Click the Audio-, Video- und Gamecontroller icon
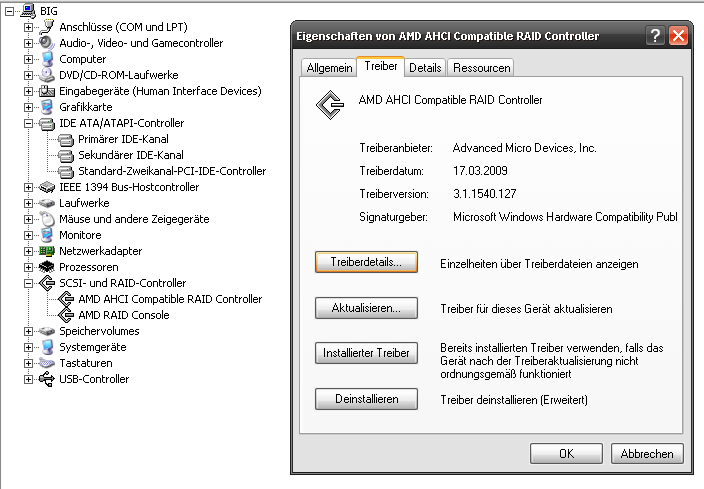704x489 pixels. click(47, 43)
